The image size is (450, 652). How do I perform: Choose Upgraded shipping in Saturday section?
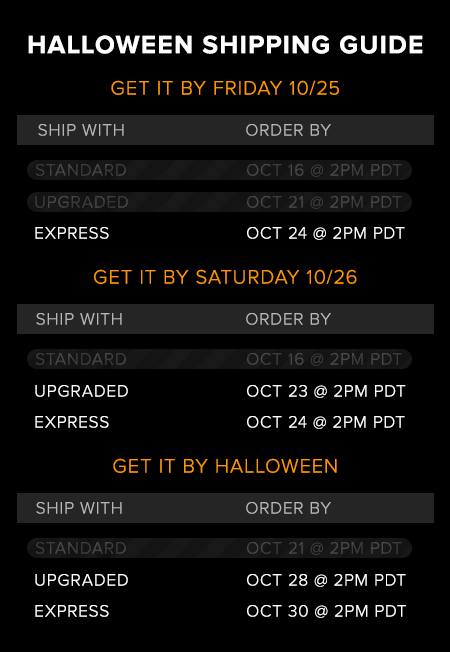pyautogui.click(x=81, y=391)
